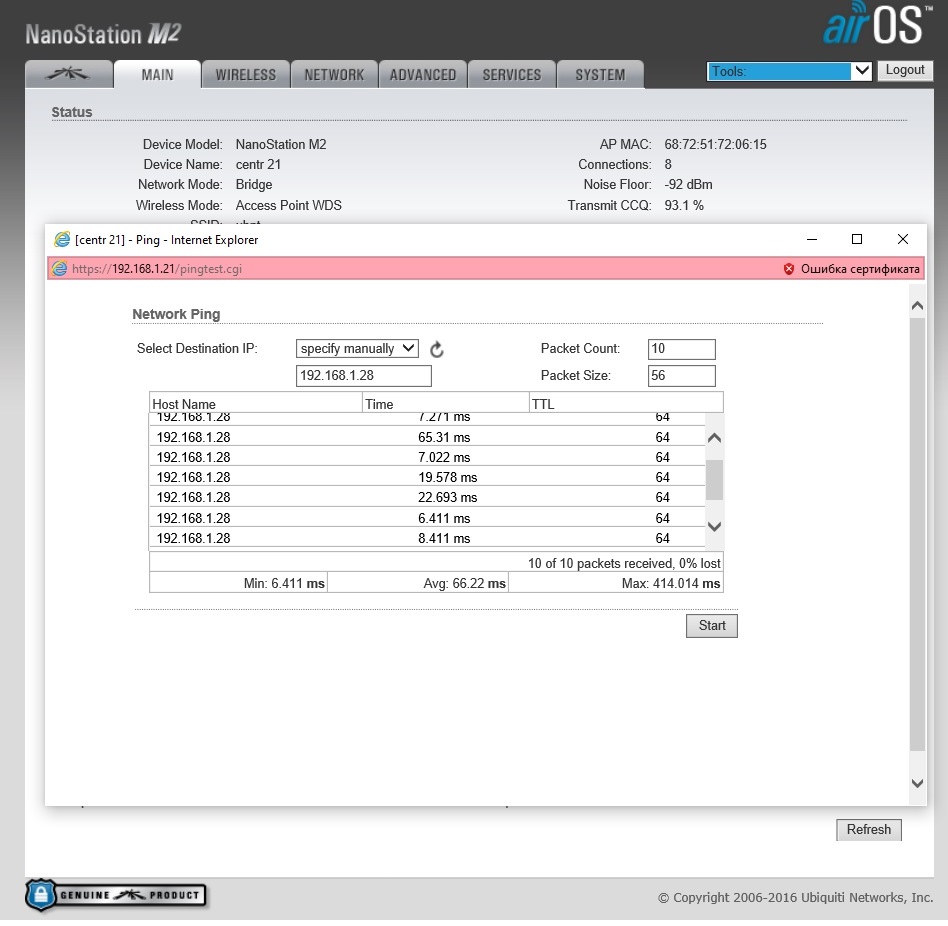Viewport: 948px width, 926px height.
Task: Click the Packet Size field
Action: [681, 375]
